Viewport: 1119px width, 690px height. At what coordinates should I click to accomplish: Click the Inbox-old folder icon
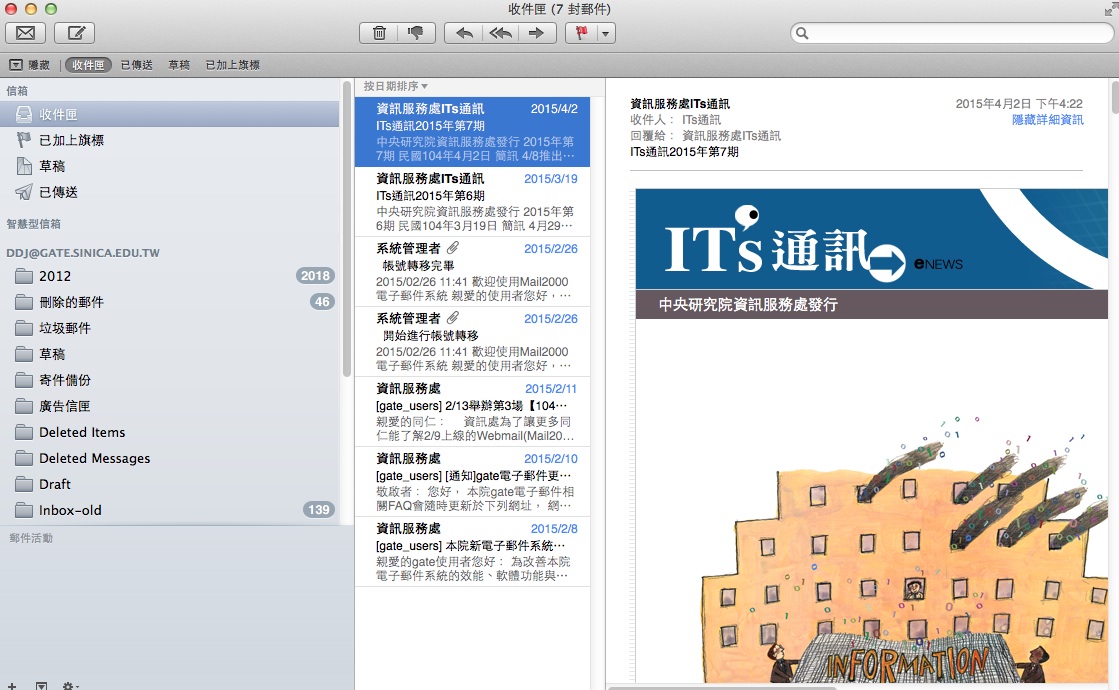tap(24, 510)
